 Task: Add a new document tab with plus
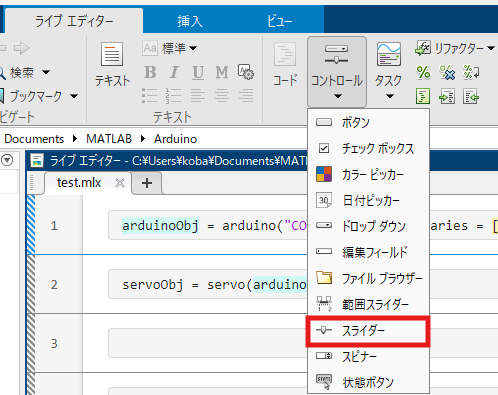(x=147, y=183)
